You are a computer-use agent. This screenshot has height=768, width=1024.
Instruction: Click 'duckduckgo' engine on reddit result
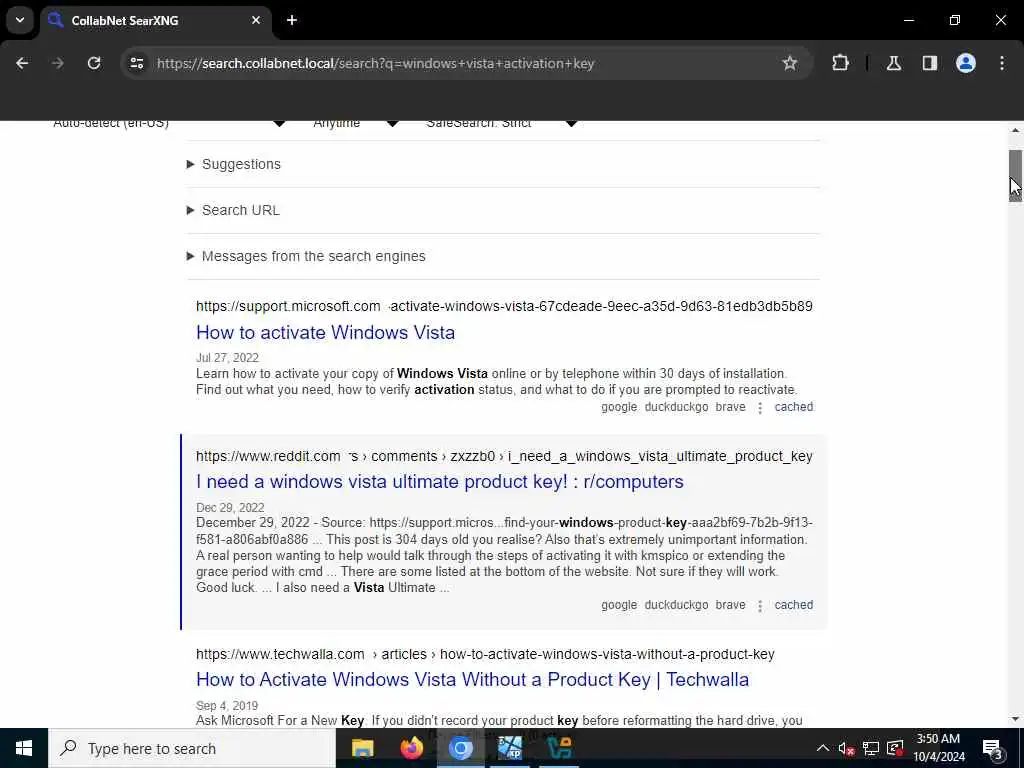[676, 605]
